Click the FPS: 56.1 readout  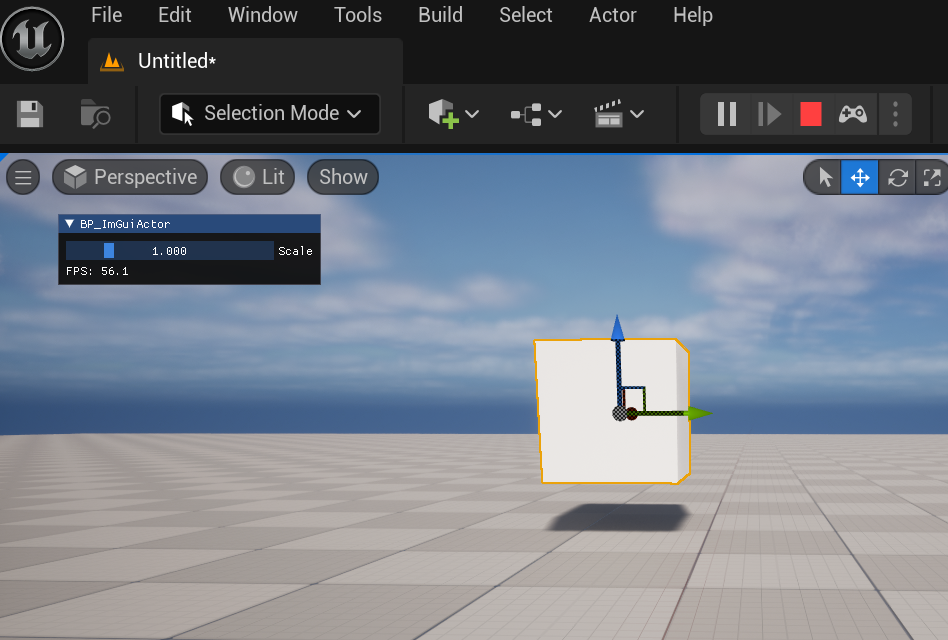[97, 271]
